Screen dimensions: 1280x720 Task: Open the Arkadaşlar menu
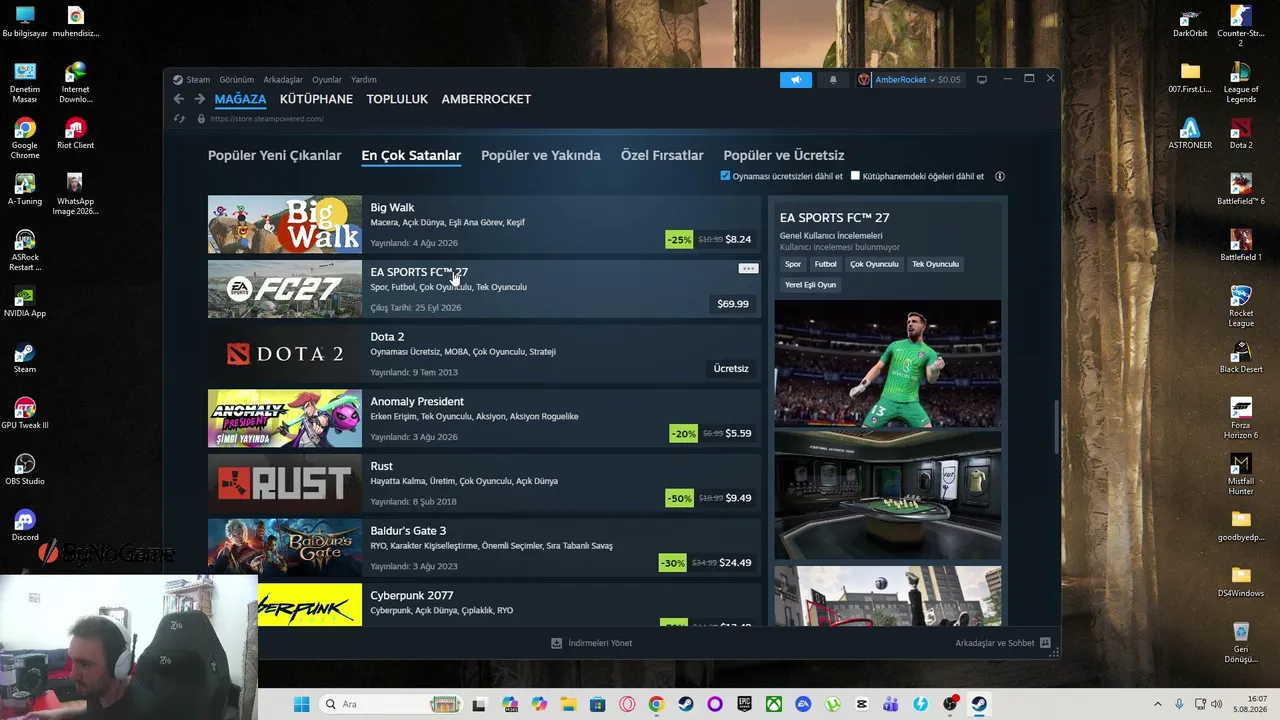(283, 80)
